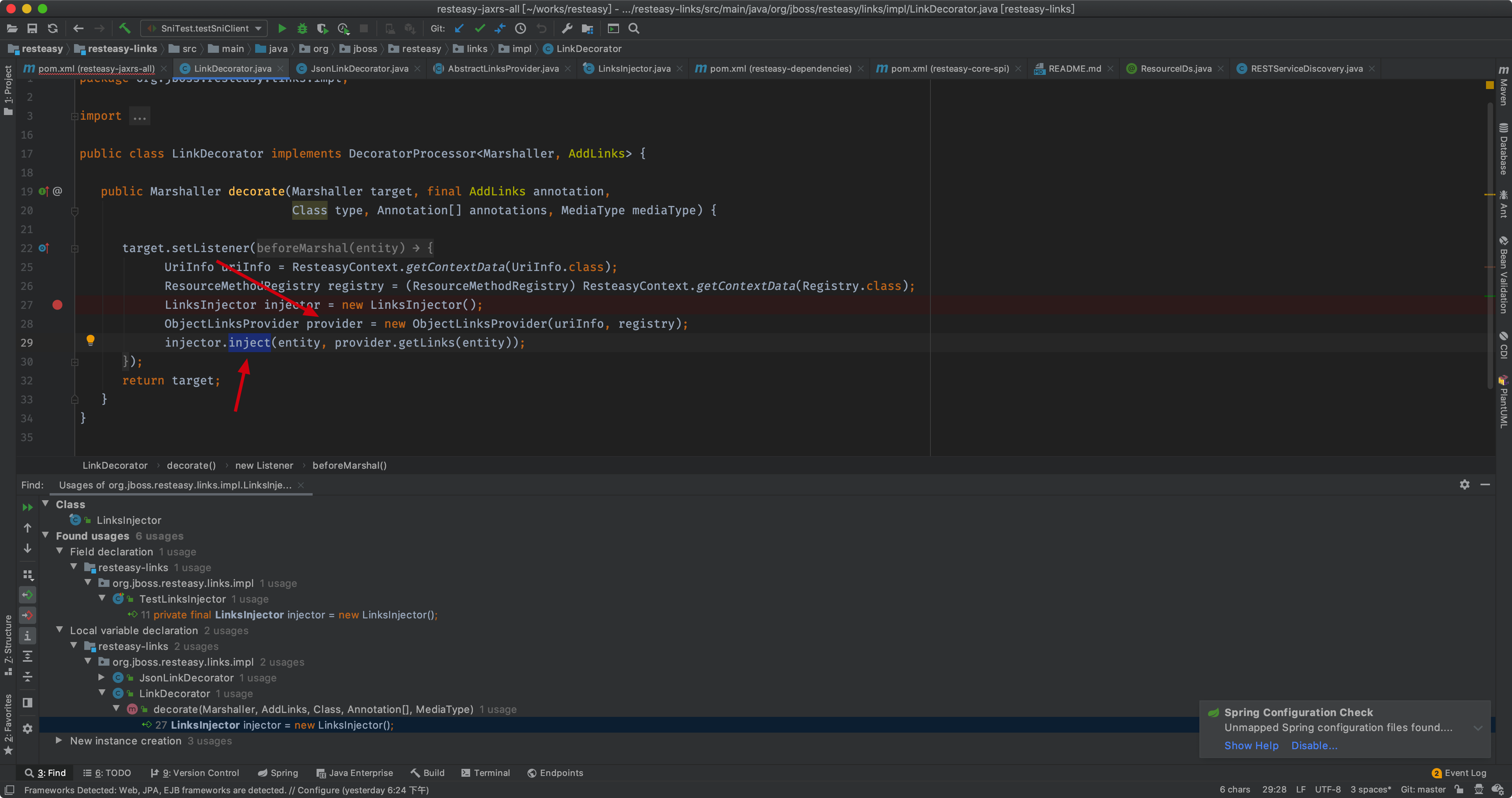This screenshot has height=798, width=1512.
Task: Build the project with the hammer icon
Action: tap(124, 28)
